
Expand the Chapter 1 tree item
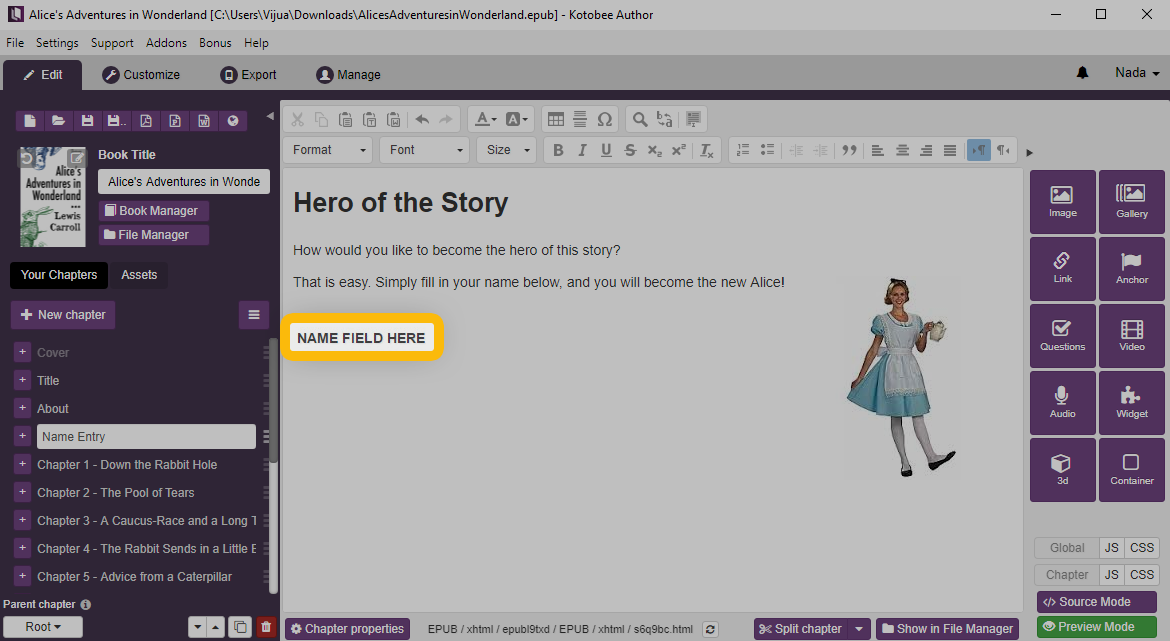(x=22, y=465)
